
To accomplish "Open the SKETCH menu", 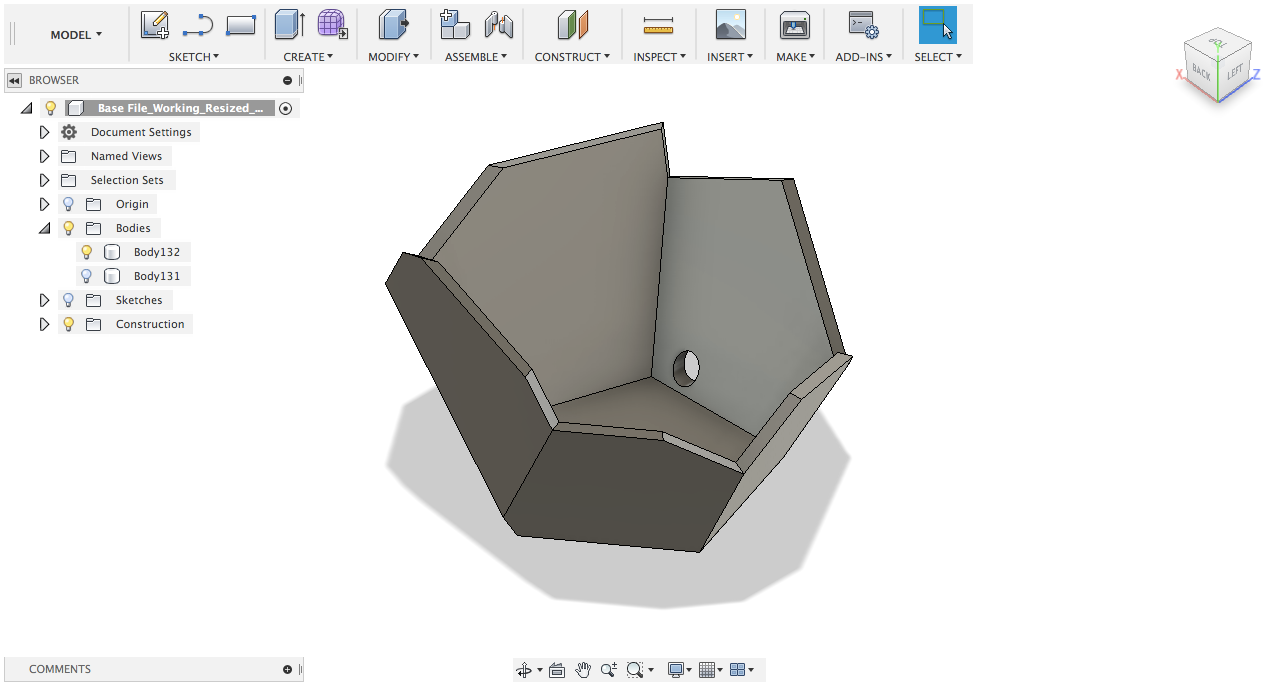I will click(x=194, y=57).
